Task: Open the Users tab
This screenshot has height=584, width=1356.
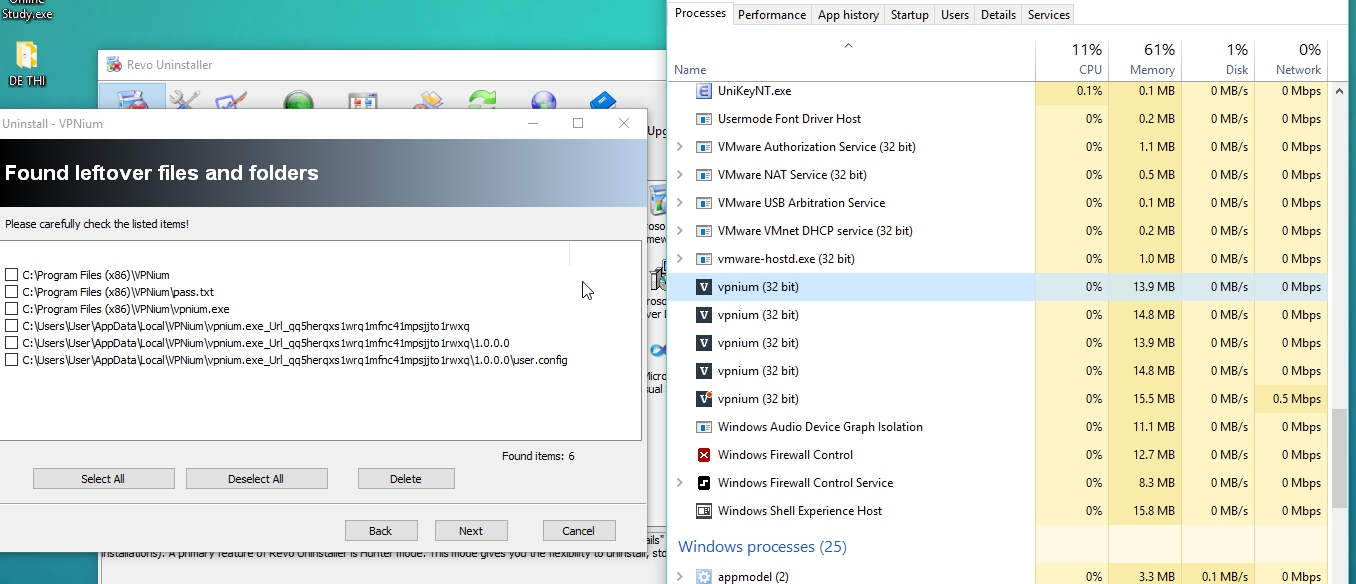Action: (955, 15)
